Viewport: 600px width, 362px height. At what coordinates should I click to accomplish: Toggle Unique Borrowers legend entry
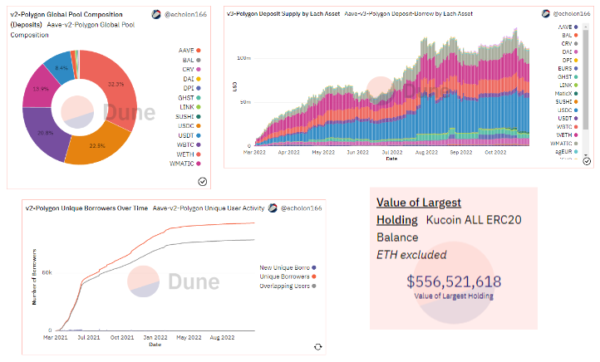[288, 277]
